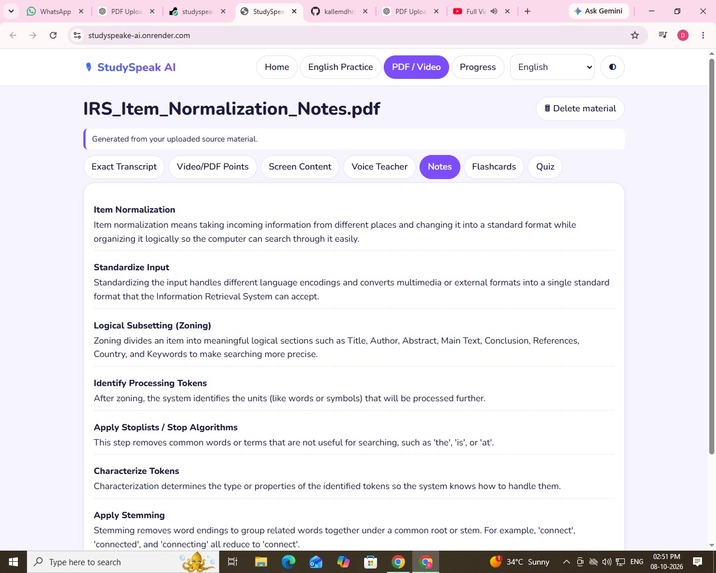The image size is (716, 573).
Task: Open Microsoft Store from taskbar
Action: (x=370, y=562)
